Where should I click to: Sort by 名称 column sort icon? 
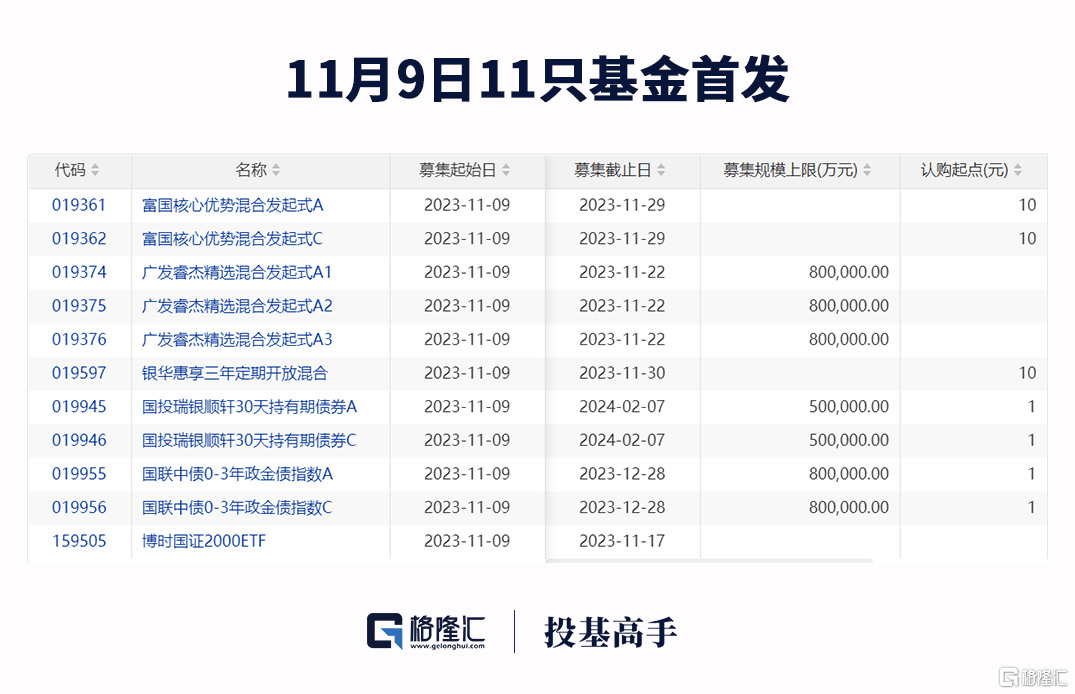[276, 171]
